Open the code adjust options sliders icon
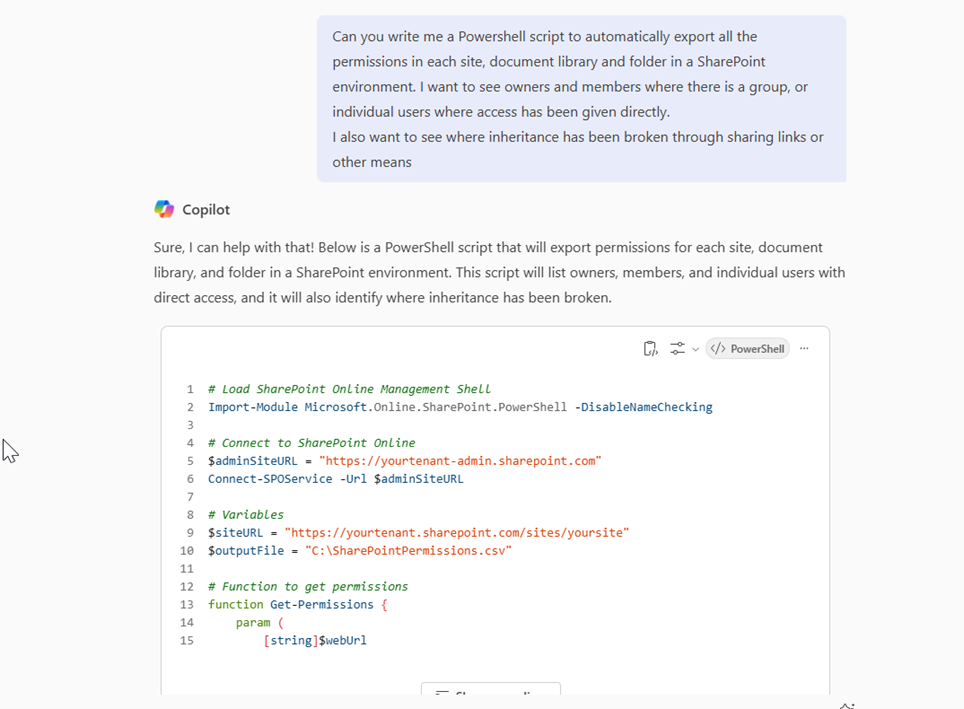 pos(677,349)
